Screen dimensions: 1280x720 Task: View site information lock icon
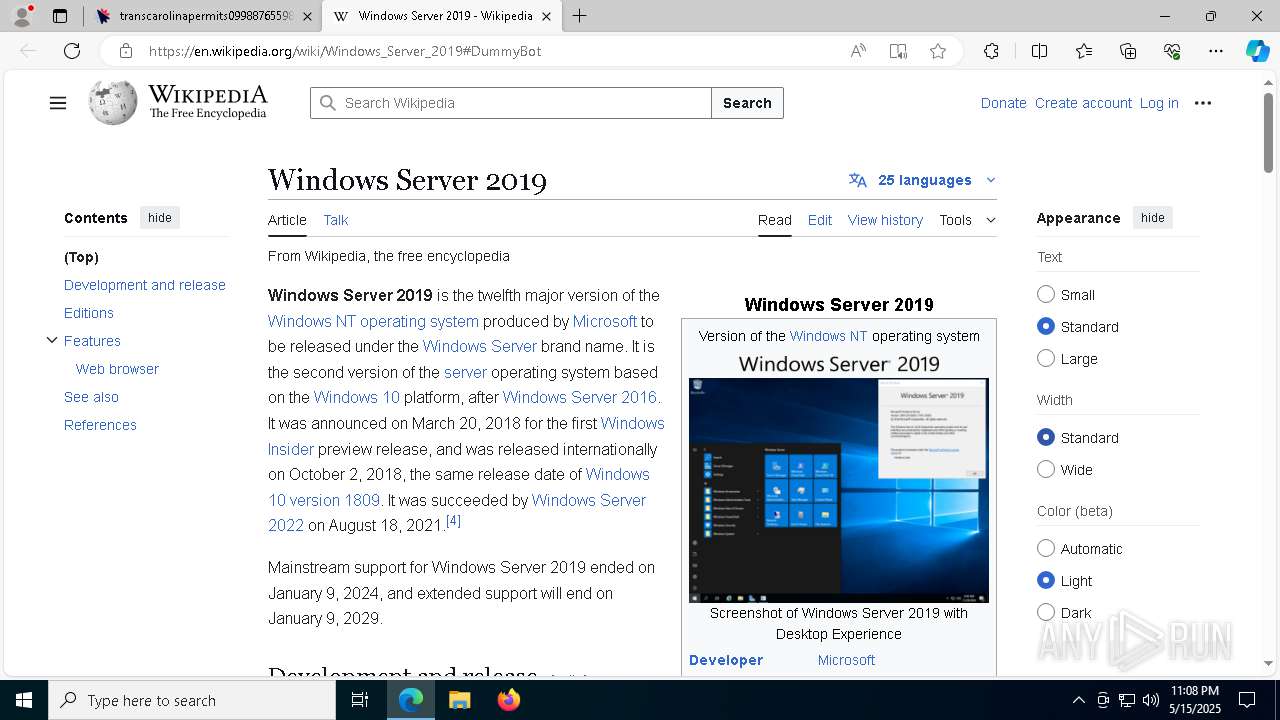(x=125, y=51)
